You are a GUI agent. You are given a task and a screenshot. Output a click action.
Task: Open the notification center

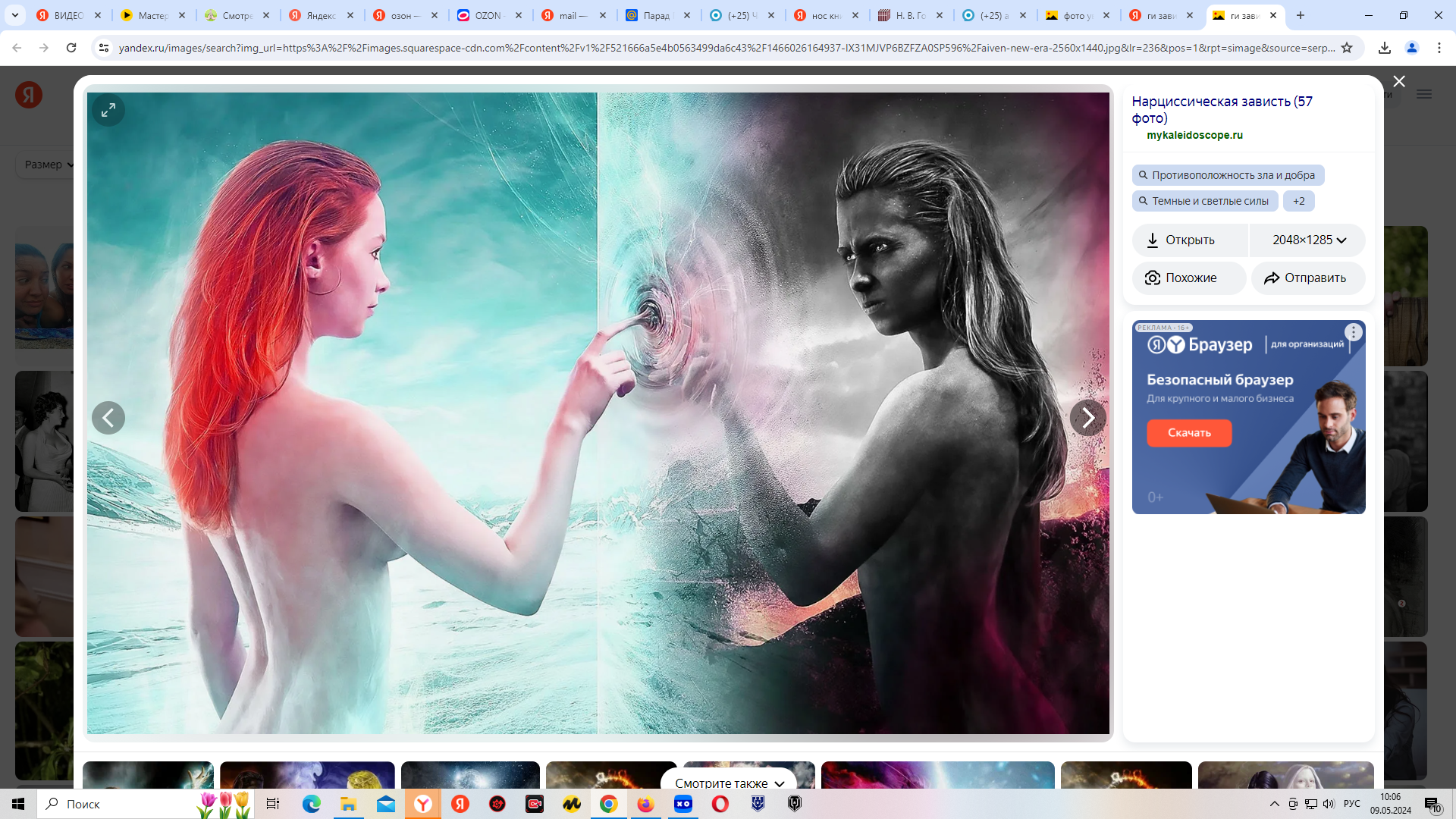point(1432,805)
